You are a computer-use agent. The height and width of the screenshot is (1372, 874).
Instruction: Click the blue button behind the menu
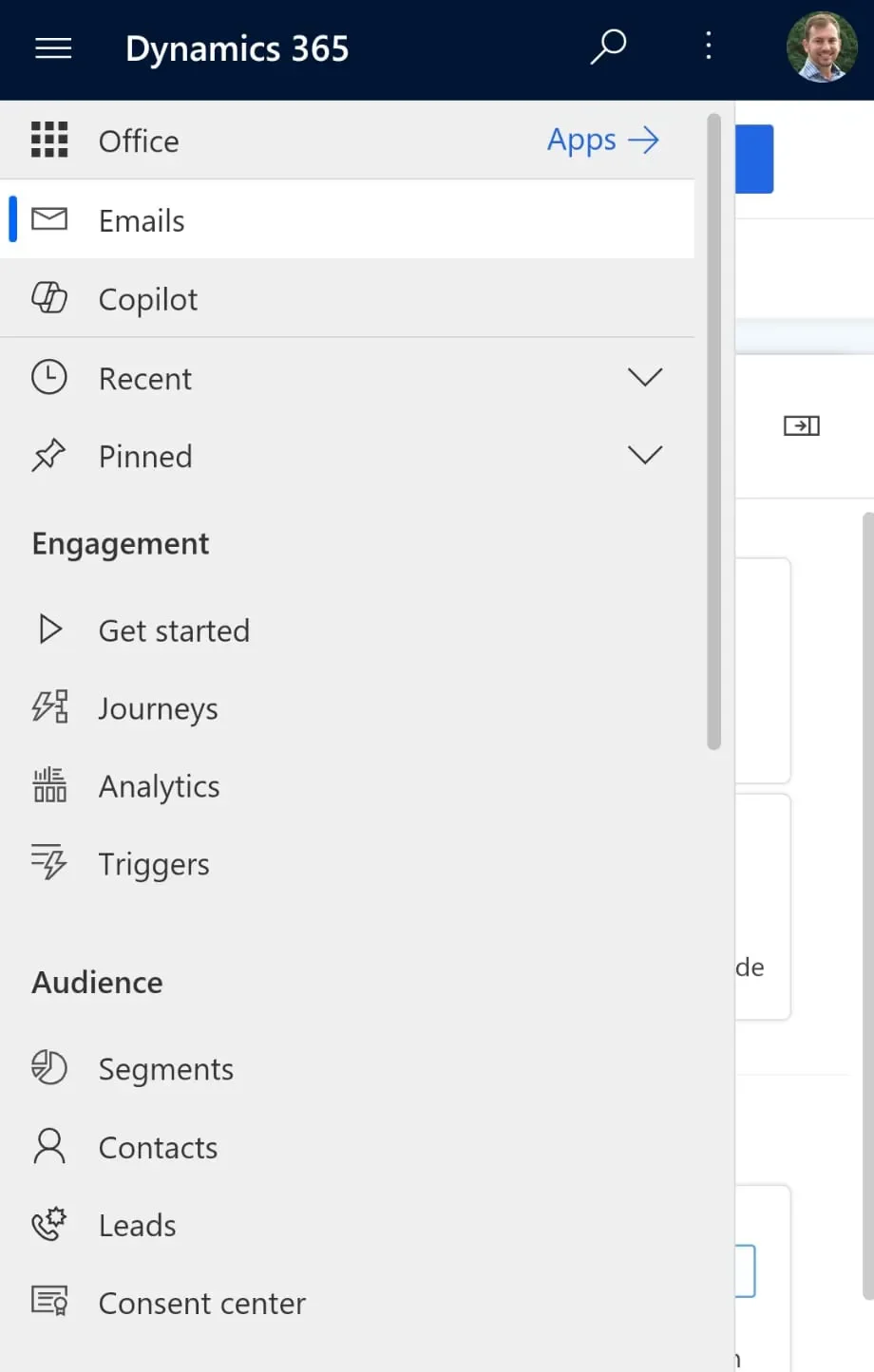(754, 159)
